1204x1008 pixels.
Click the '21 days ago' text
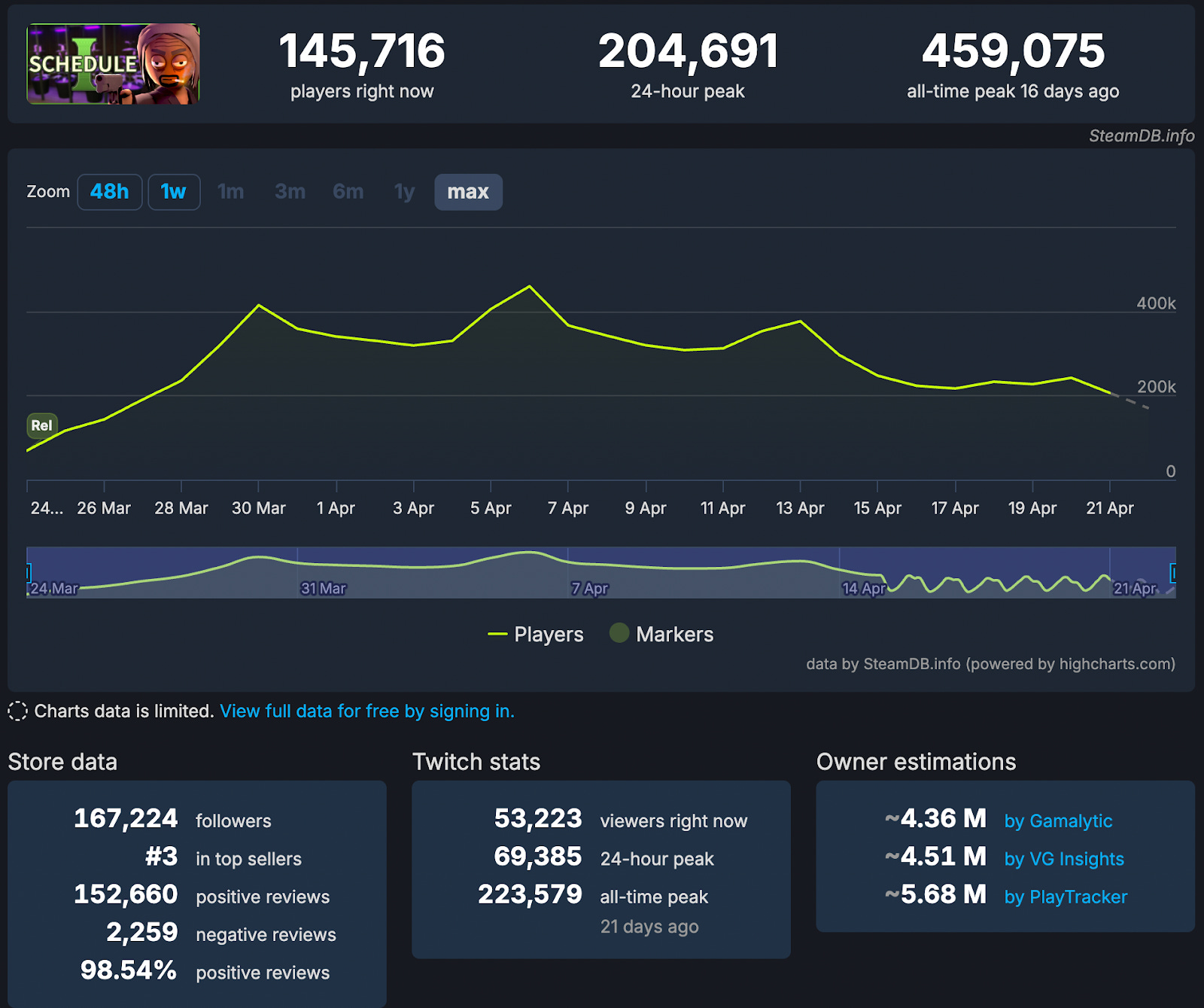(649, 927)
